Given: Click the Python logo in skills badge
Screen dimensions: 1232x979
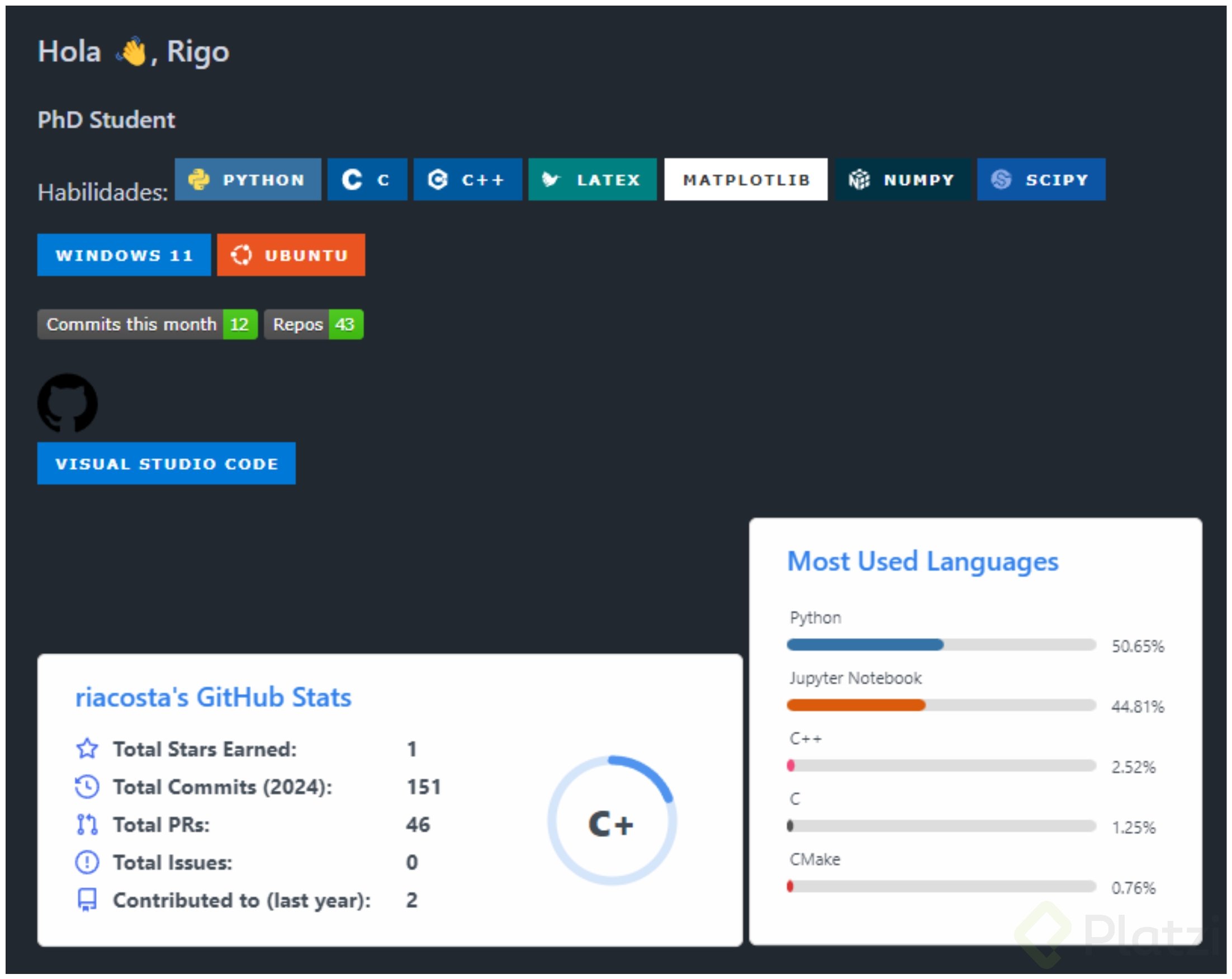Looking at the screenshot, I should click(199, 179).
